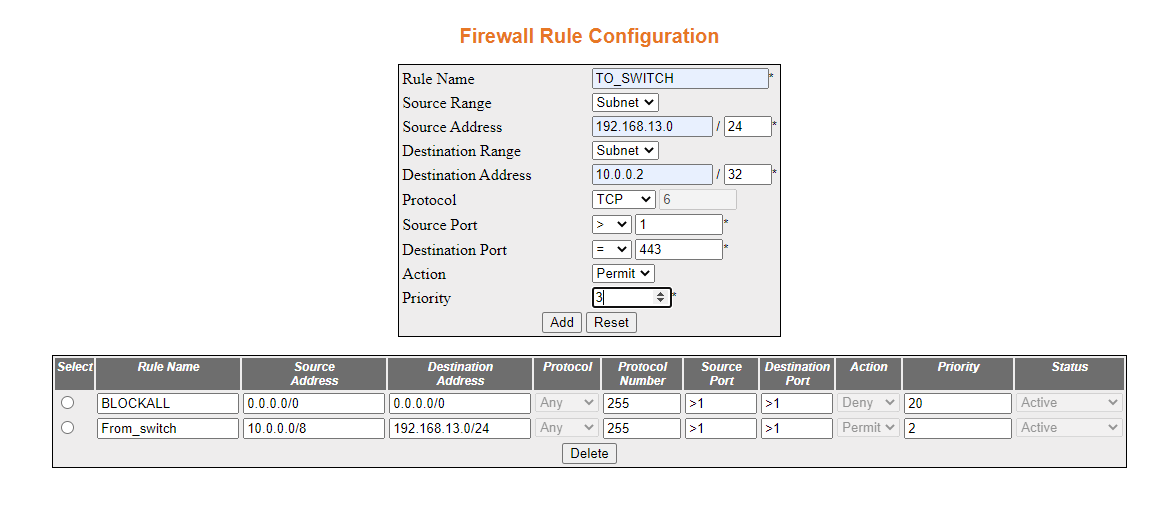Viewport: 1159px width, 509px height.
Task: Click the Delete button
Action: click(589, 454)
